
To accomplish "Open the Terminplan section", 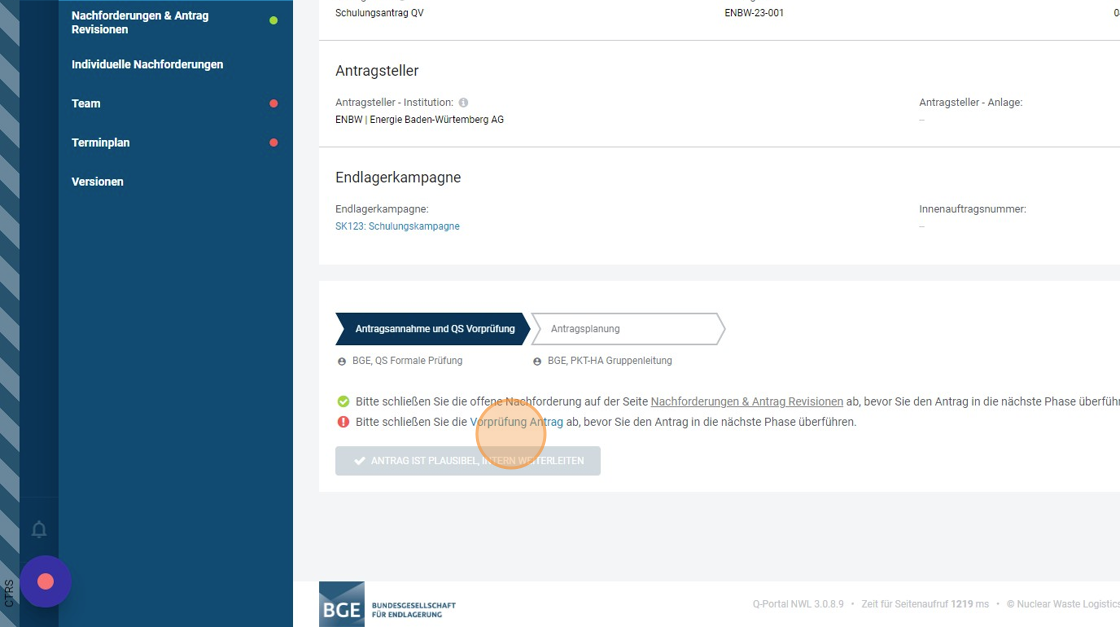I will tap(101, 143).
